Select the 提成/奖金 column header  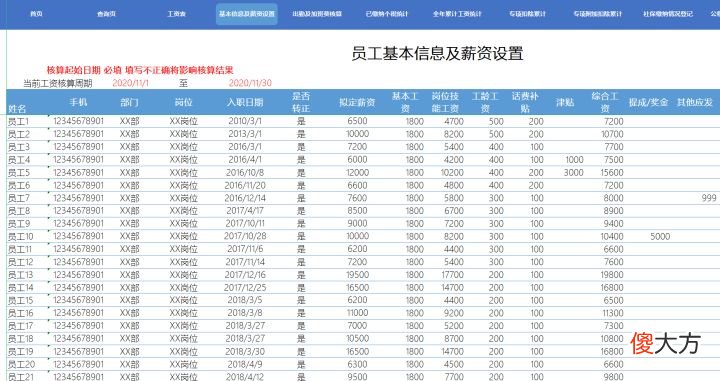[648, 102]
